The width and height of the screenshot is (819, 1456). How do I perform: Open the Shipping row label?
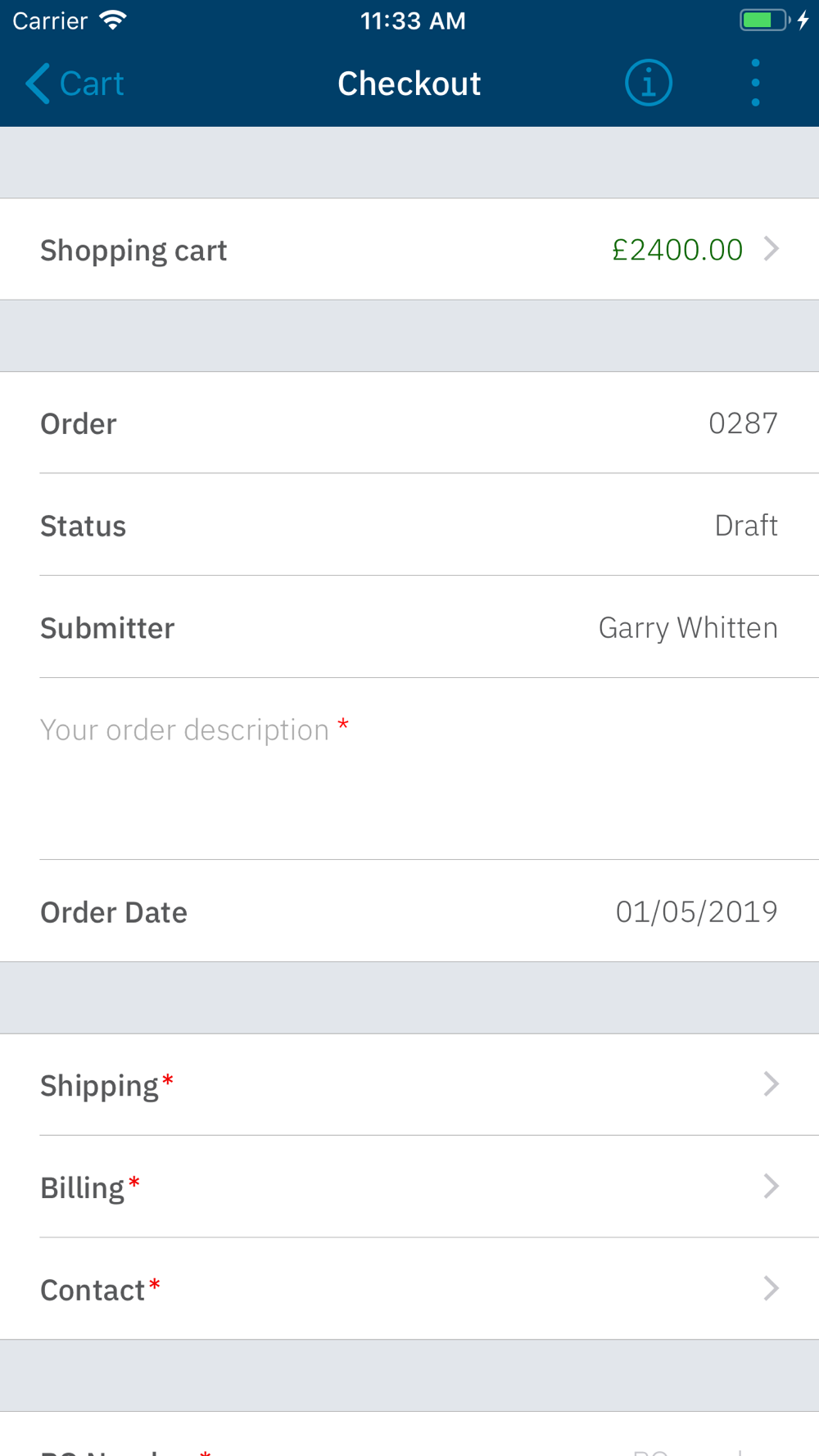pyautogui.click(x=99, y=1086)
